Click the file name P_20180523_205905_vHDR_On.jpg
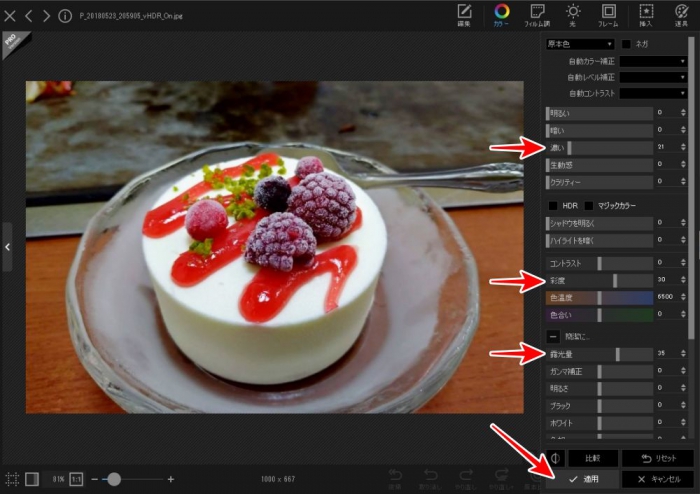 click(x=131, y=16)
